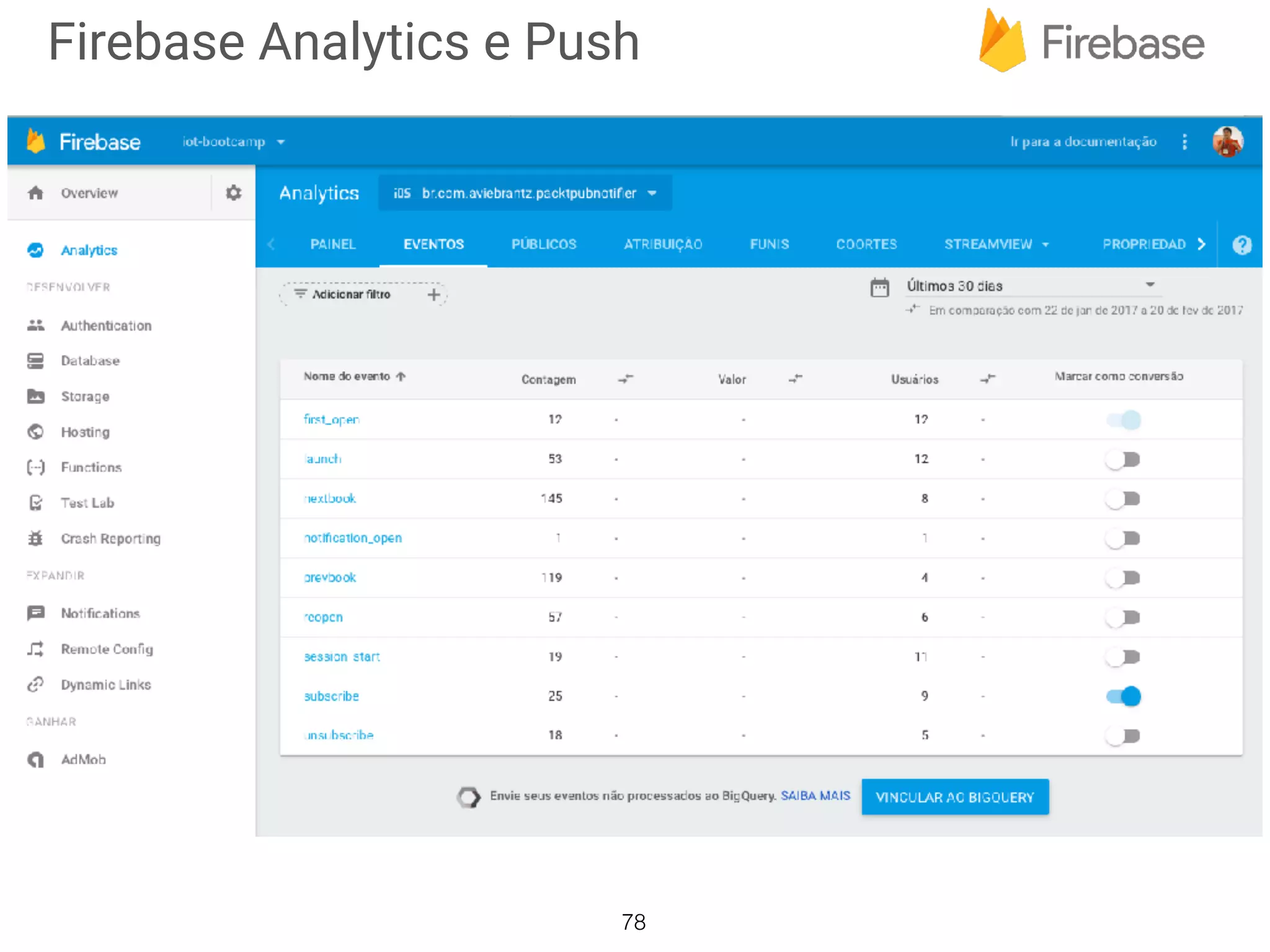The height and width of the screenshot is (952, 1270).
Task: Toggle conversion for notification_open event
Action: (x=1123, y=538)
